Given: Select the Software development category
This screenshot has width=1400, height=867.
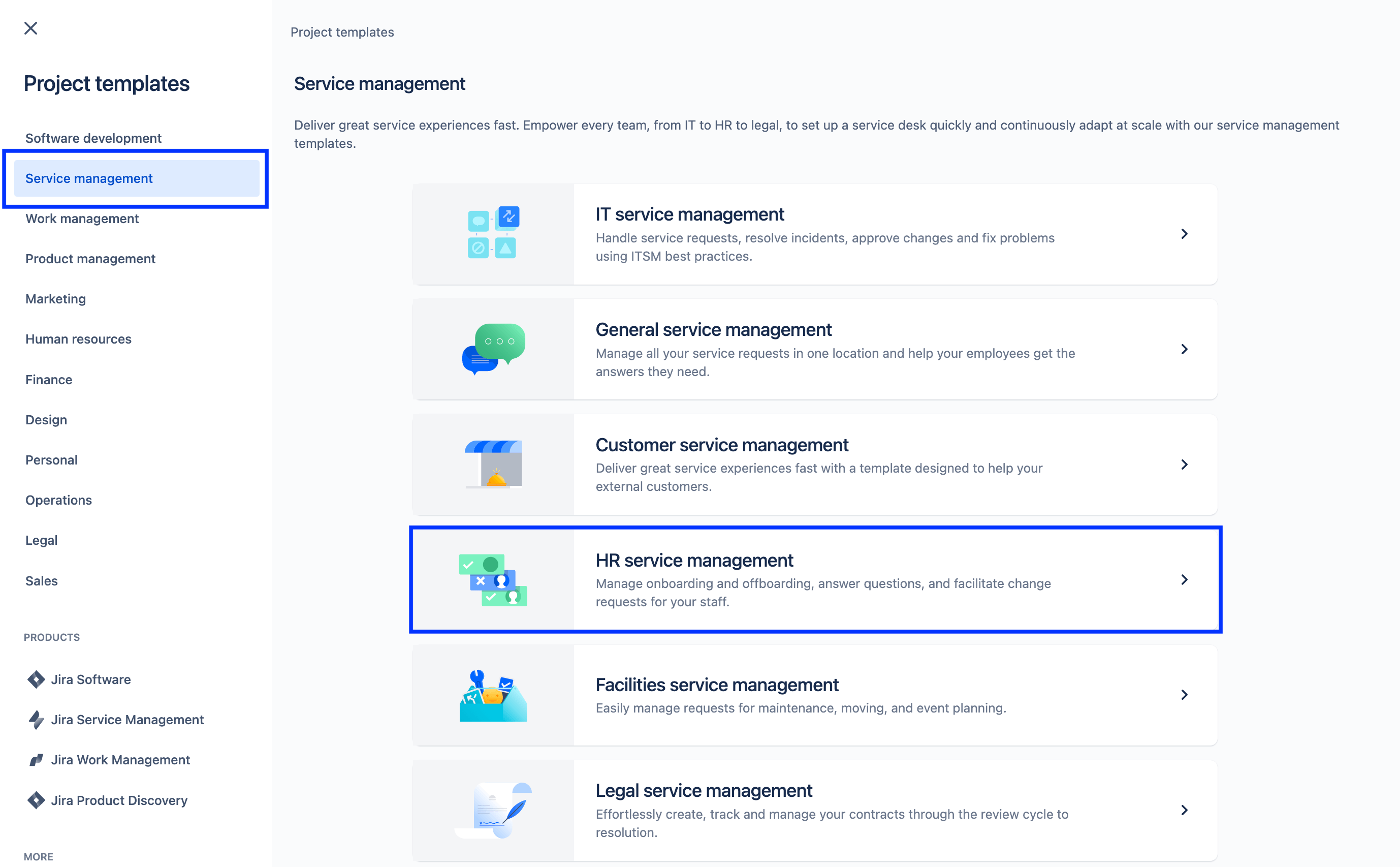Looking at the screenshot, I should [92, 138].
